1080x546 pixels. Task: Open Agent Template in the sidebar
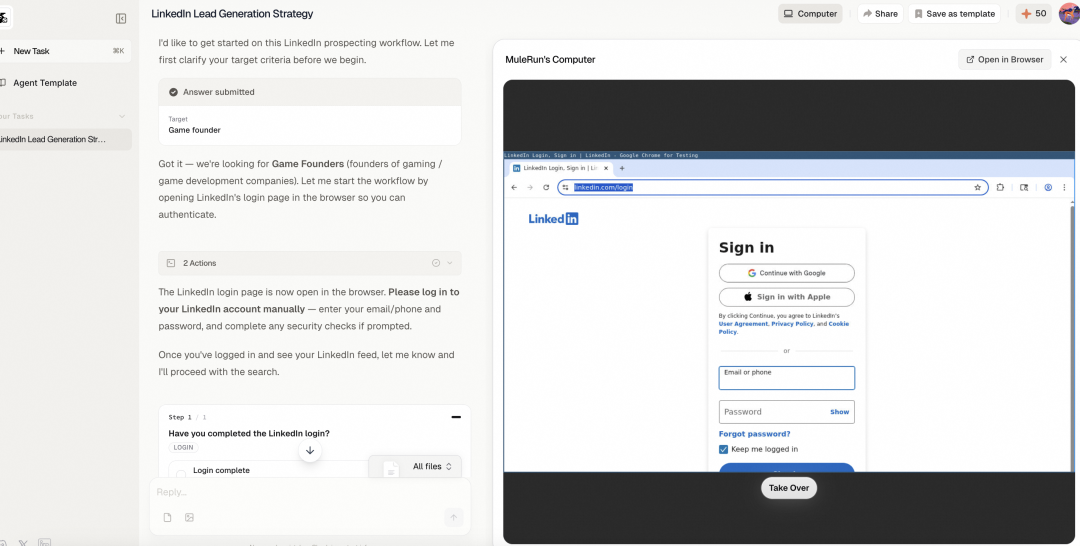pos(45,83)
